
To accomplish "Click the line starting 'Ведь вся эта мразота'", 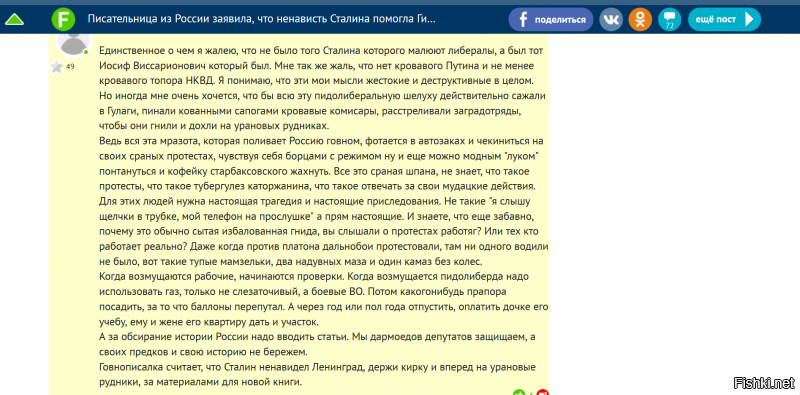I will click(x=321, y=140).
